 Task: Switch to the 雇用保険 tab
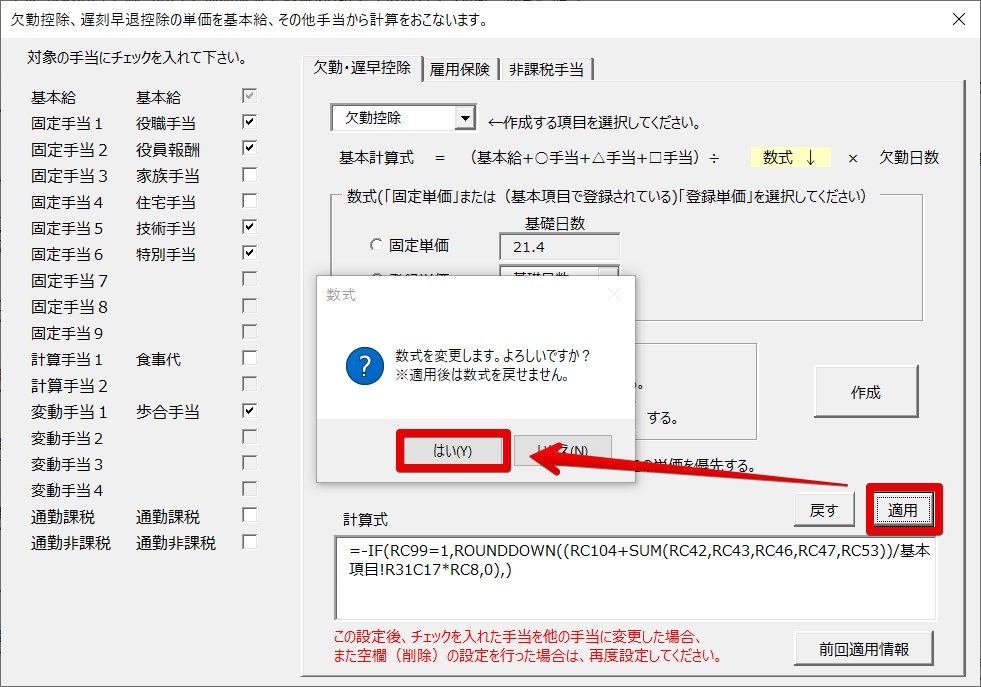coord(460,69)
